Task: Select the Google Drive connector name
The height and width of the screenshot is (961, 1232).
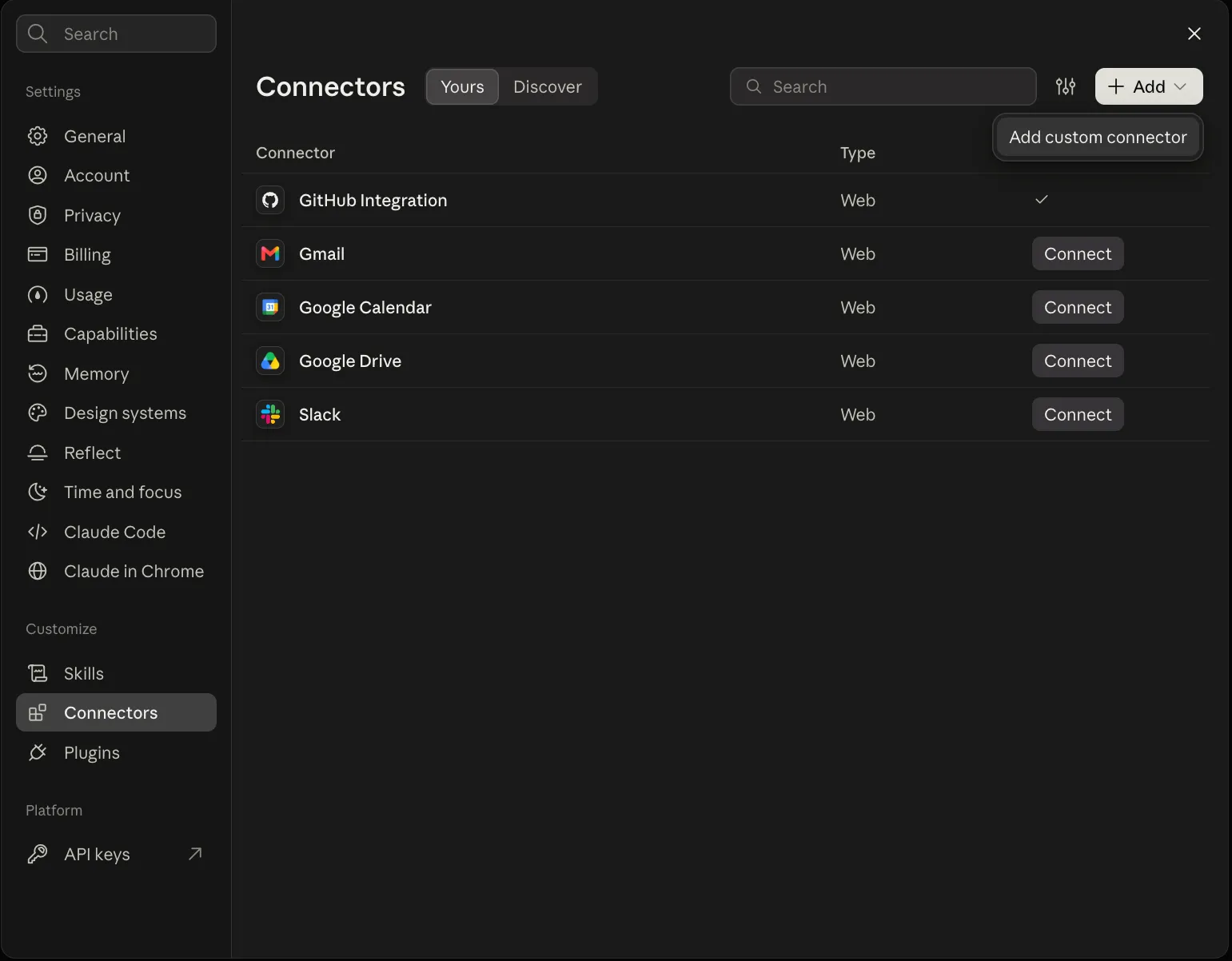Action: (350, 361)
